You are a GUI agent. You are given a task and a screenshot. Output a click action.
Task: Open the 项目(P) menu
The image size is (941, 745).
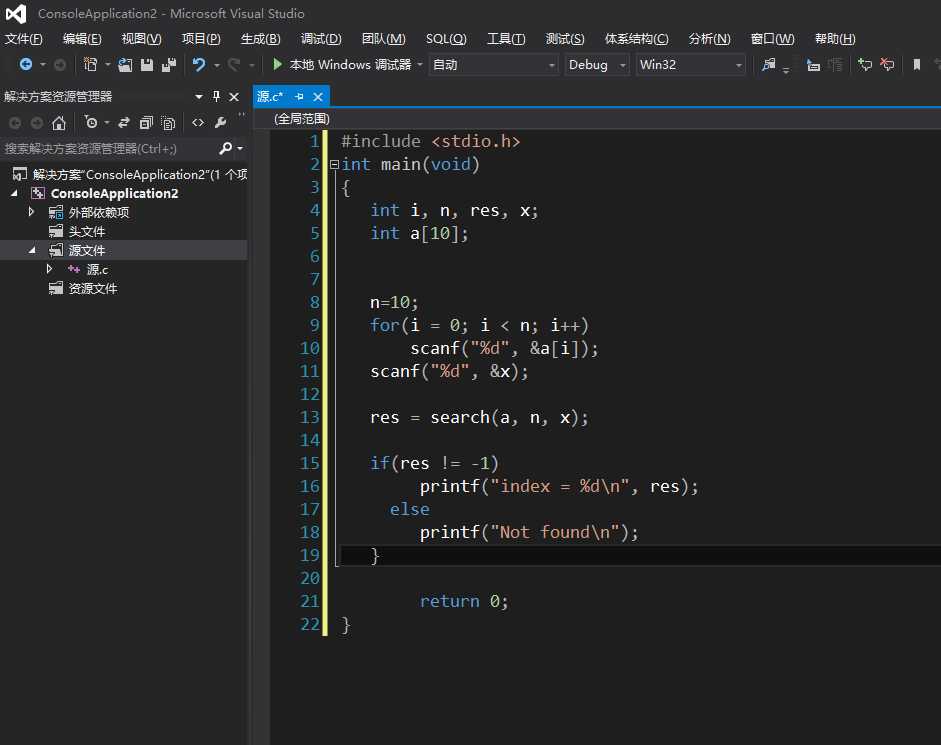pos(201,39)
